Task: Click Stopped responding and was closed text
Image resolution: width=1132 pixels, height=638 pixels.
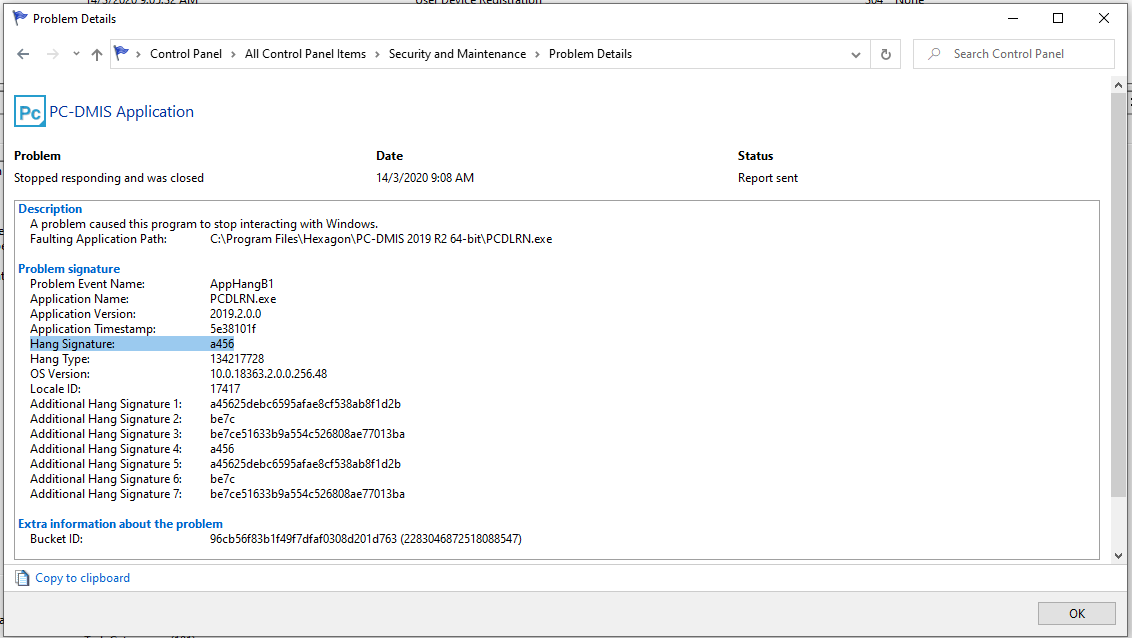Action: point(109,178)
